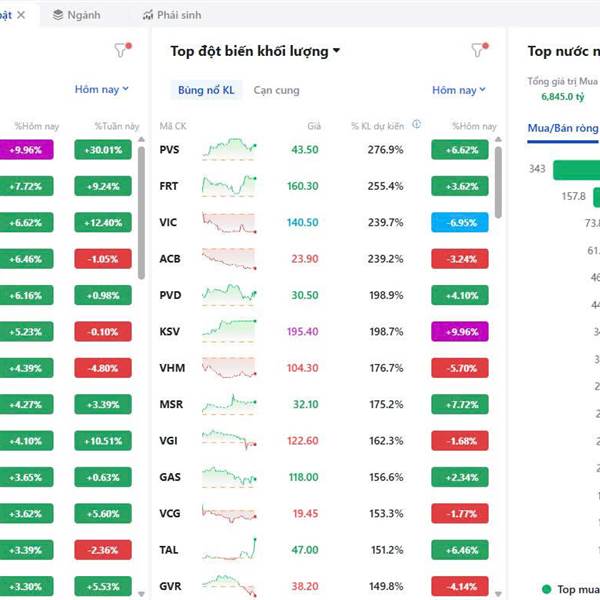
Task: Click the 195.40 price of KSV
Action: 302,331
